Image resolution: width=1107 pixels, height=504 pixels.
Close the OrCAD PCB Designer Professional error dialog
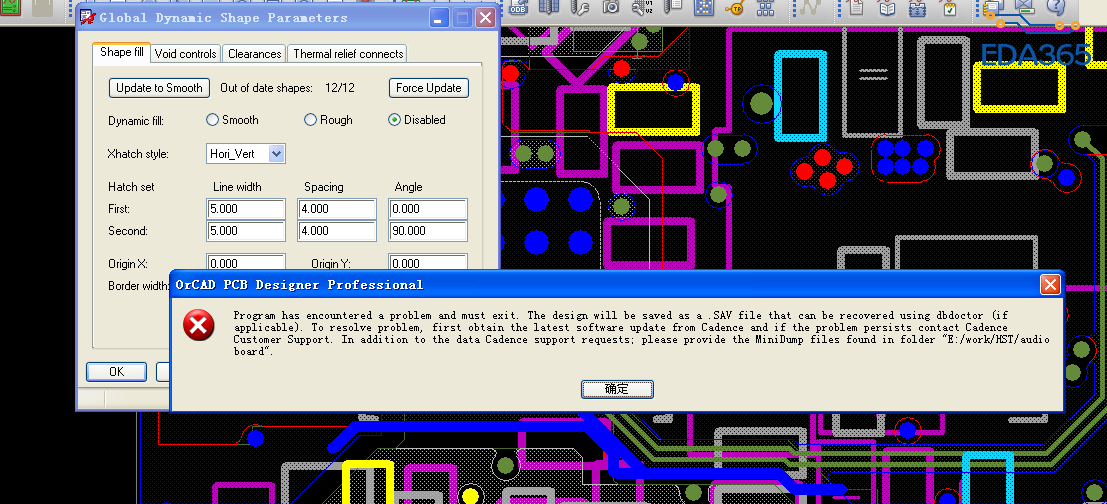click(1051, 284)
